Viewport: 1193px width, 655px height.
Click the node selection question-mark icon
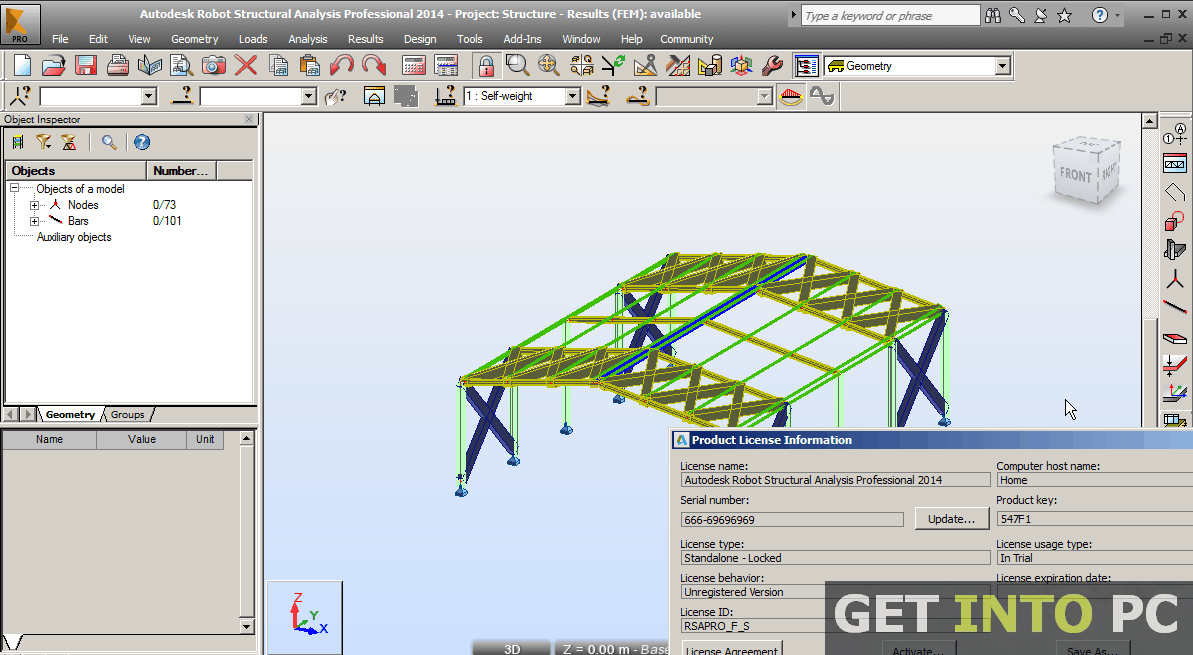pos(21,96)
